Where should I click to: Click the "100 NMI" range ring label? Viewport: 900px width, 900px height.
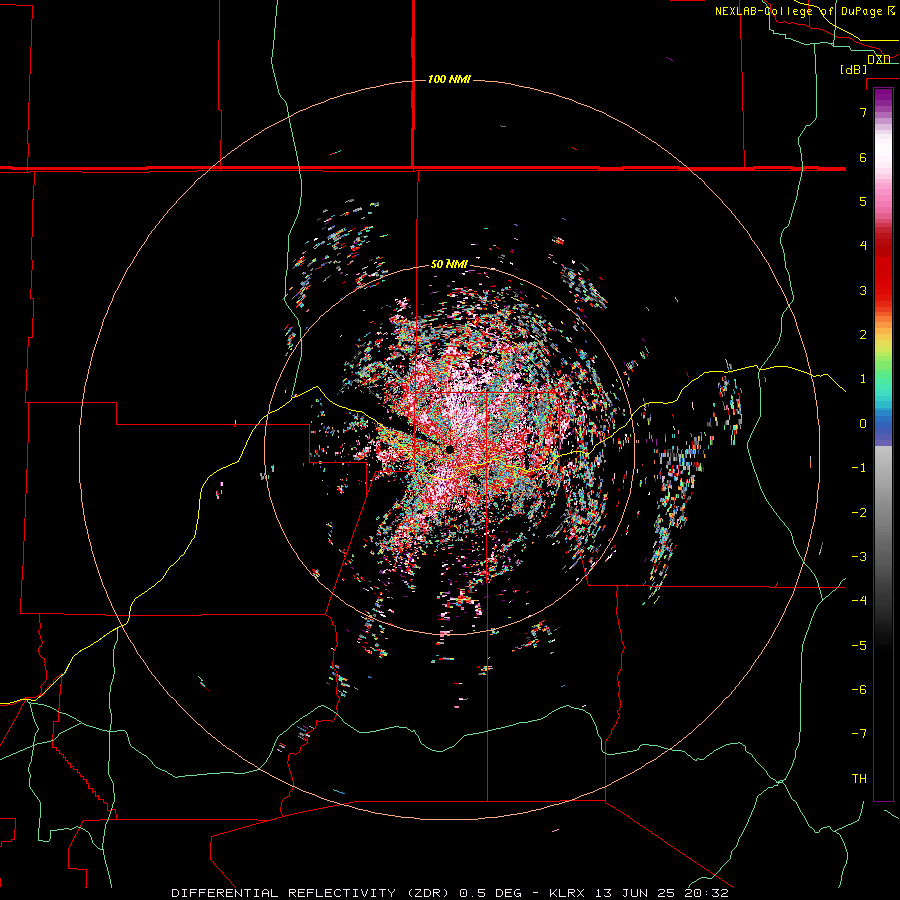tap(449, 79)
